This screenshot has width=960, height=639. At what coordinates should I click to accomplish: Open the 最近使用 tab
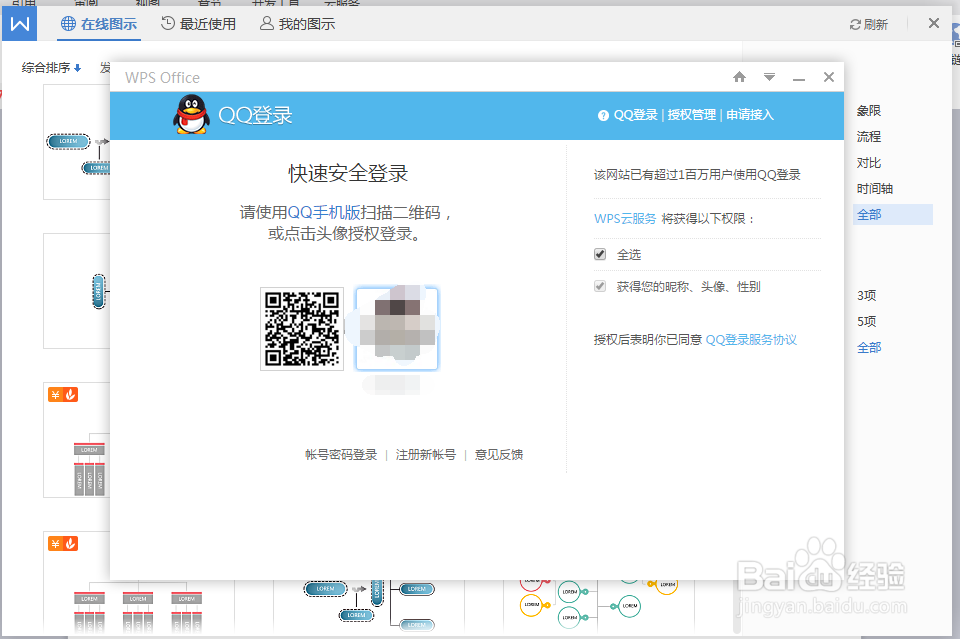(x=198, y=24)
